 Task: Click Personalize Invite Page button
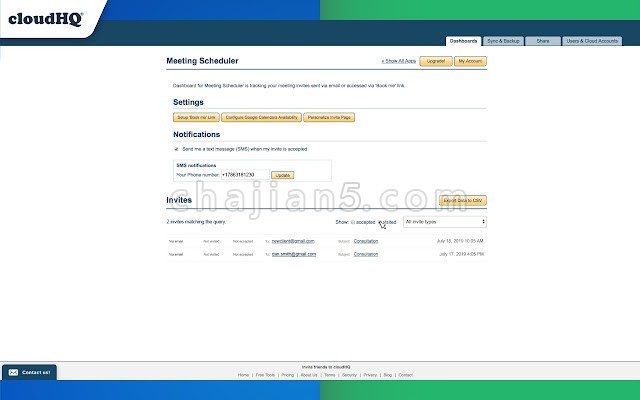point(329,118)
